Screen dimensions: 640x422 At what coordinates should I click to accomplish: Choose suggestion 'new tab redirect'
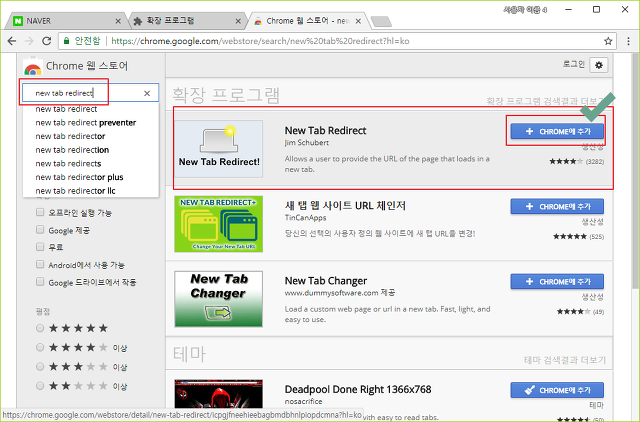66,109
